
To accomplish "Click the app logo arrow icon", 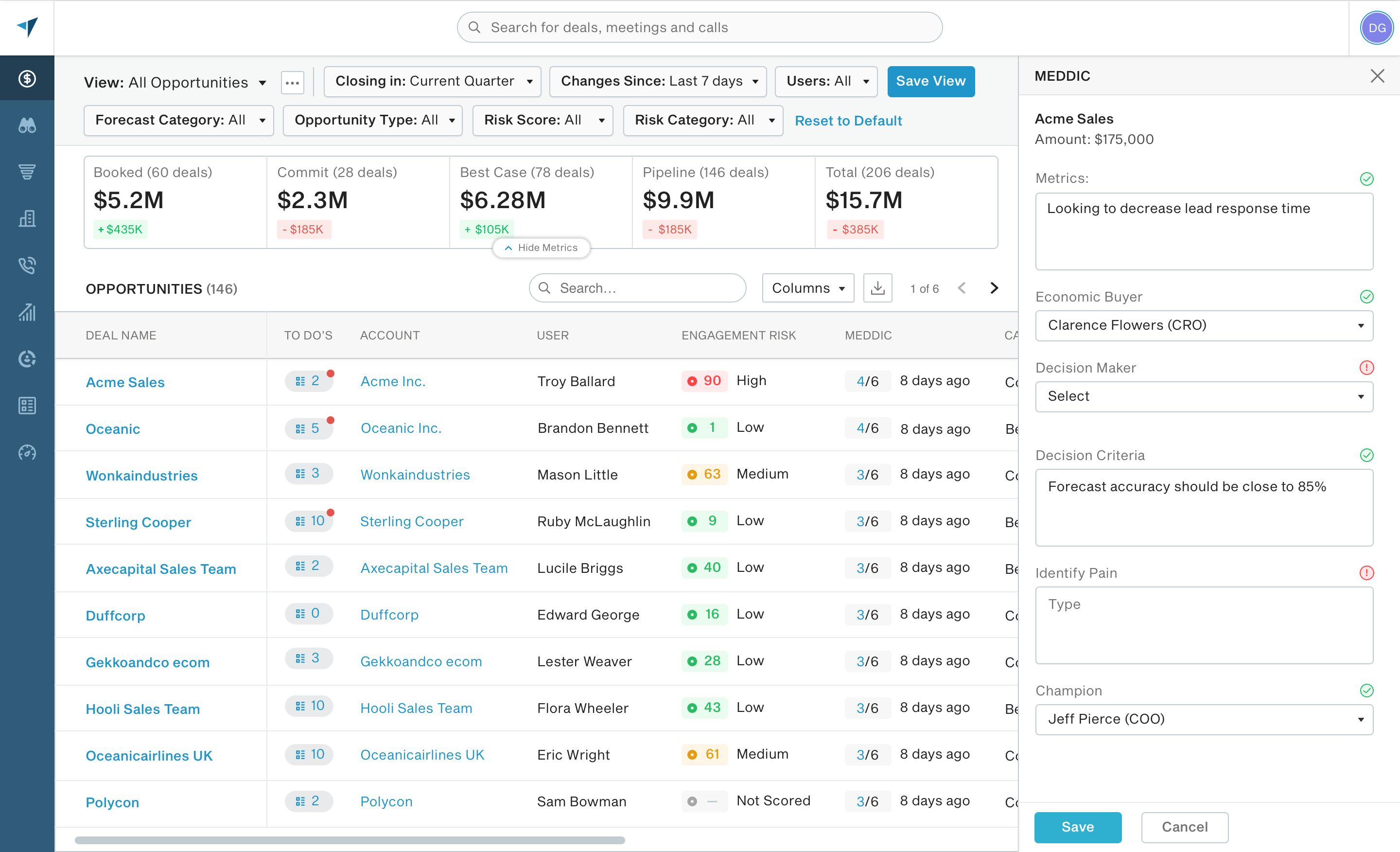I will [x=27, y=27].
